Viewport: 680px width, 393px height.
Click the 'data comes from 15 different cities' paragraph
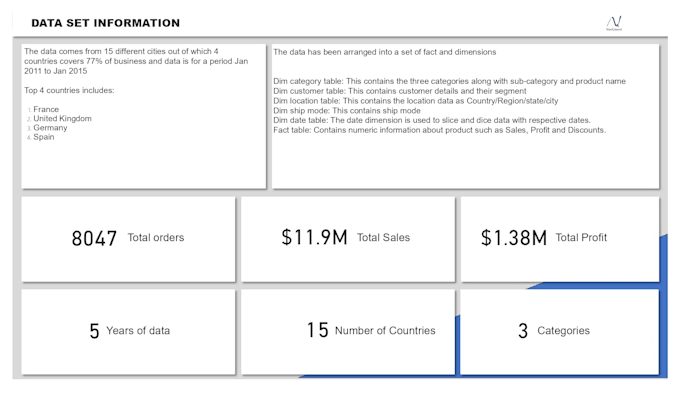[x=136, y=61]
